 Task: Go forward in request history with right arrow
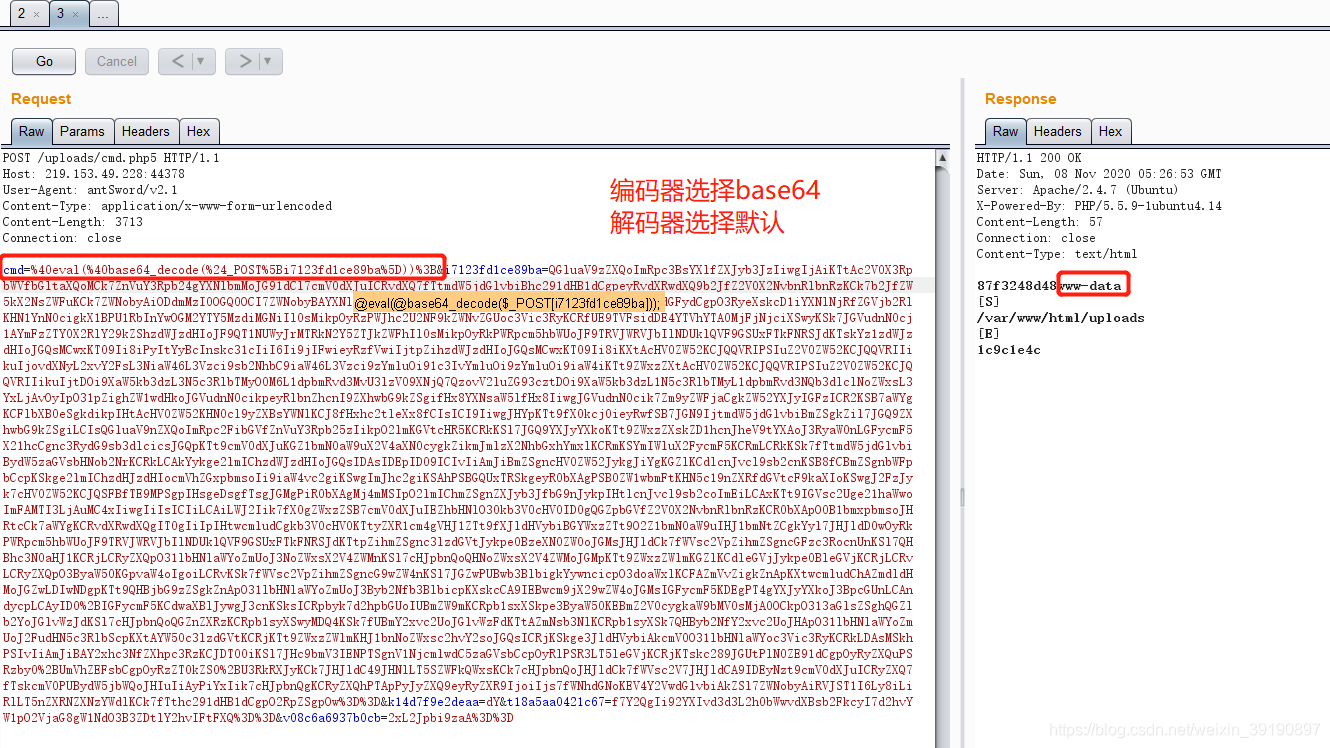pos(244,61)
